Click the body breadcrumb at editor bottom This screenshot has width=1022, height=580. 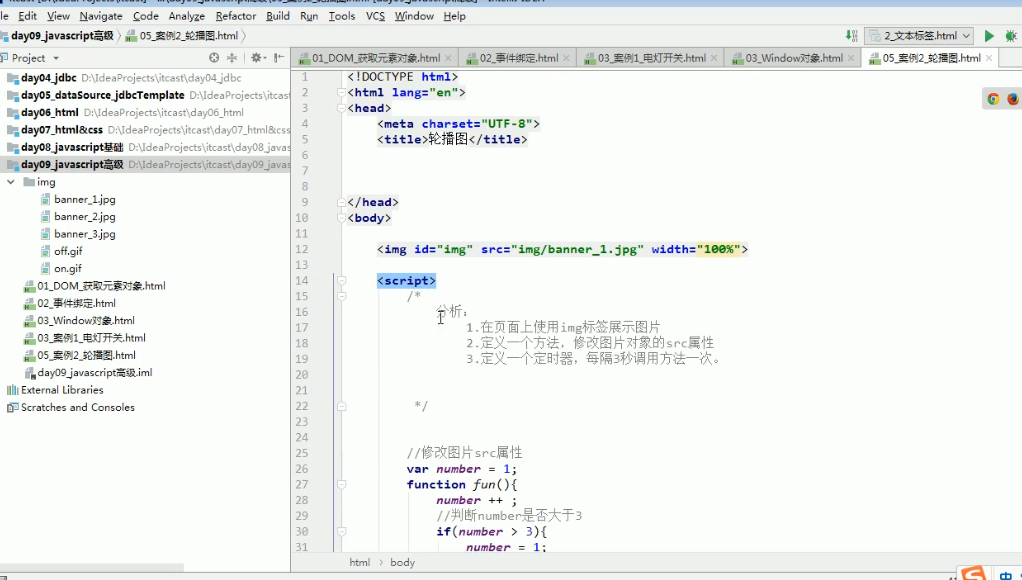pyautogui.click(x=402, y=562)
